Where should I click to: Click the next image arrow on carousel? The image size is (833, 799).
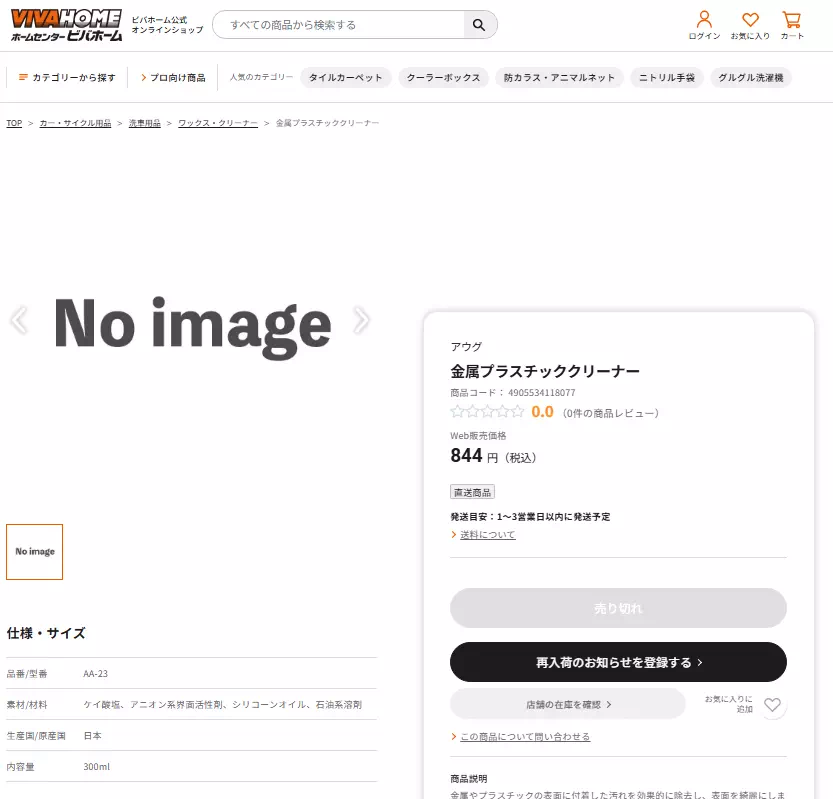(x=361, y=320)
